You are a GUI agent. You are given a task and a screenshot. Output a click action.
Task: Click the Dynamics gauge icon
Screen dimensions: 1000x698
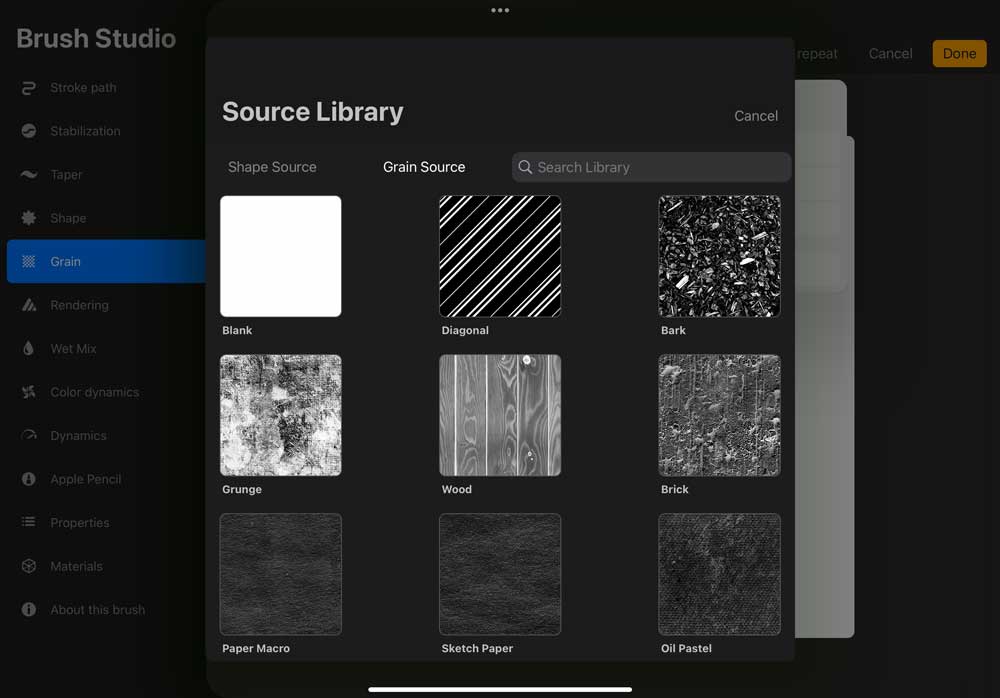[x=29, y=435]
